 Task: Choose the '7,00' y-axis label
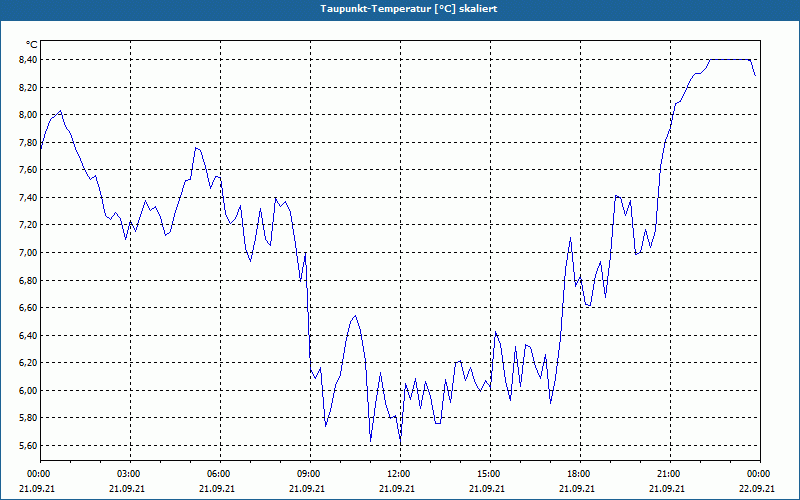click(x=29, y=253)
